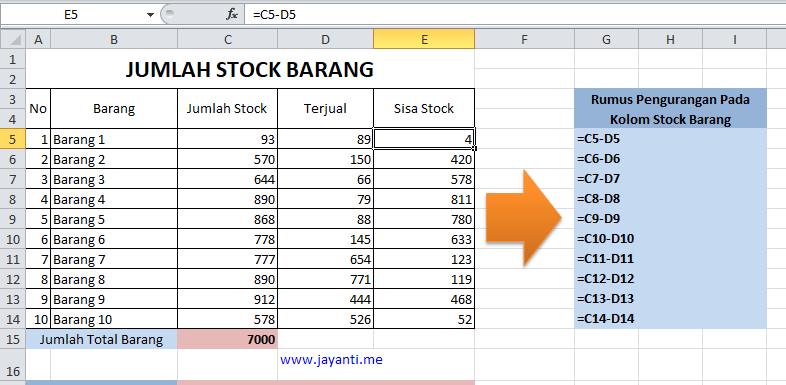
Task: Select row 15 header
Action: [13, 339]
